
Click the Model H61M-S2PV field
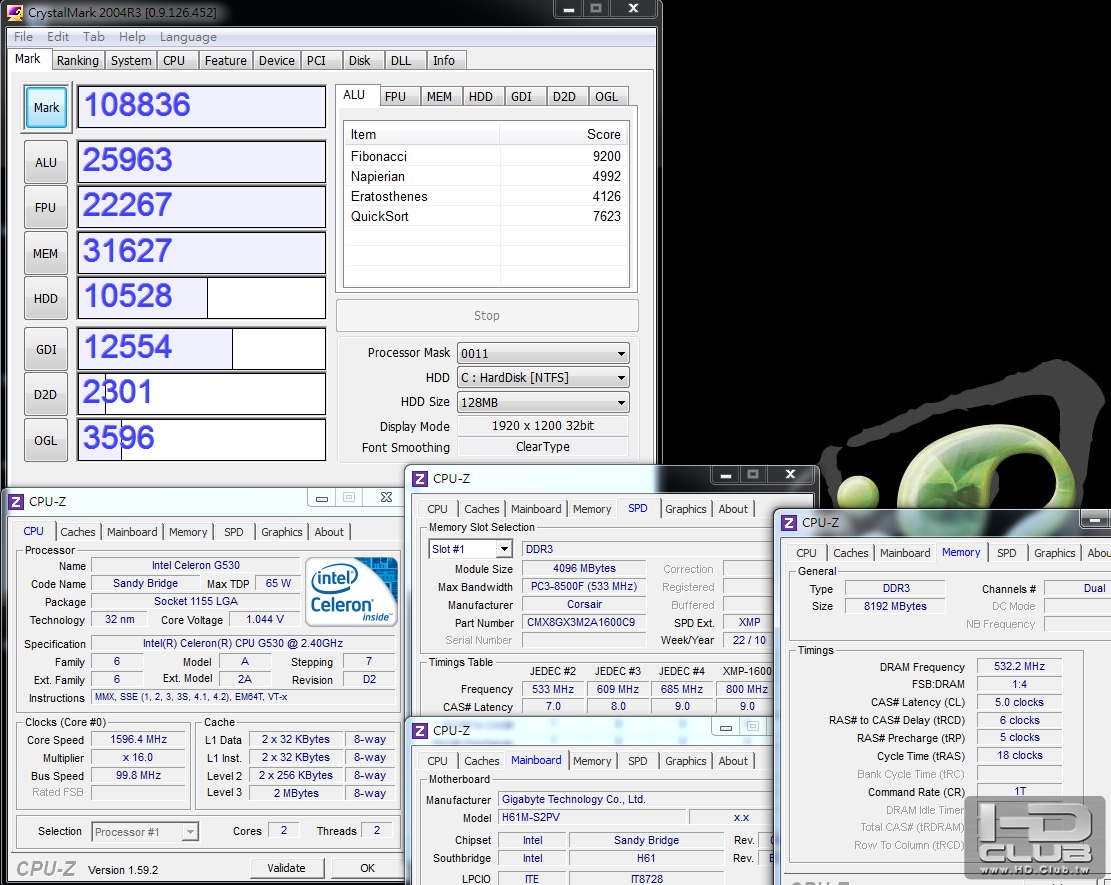coord(592,817)
